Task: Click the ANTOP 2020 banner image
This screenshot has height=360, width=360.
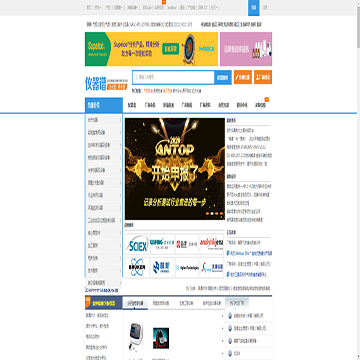Action: pyautogui.click(x=175, y=169)
